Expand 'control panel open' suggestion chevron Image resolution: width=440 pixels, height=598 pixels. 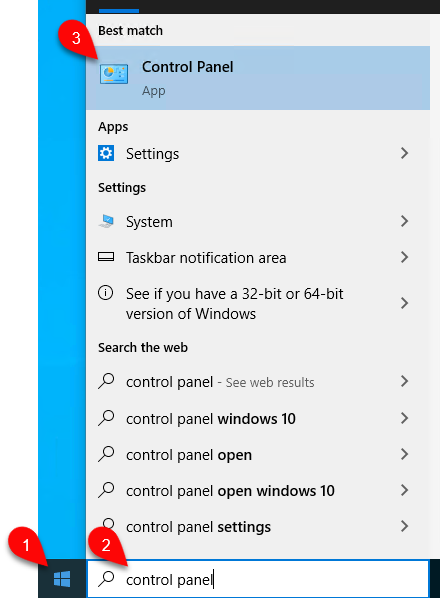(404, 454)
